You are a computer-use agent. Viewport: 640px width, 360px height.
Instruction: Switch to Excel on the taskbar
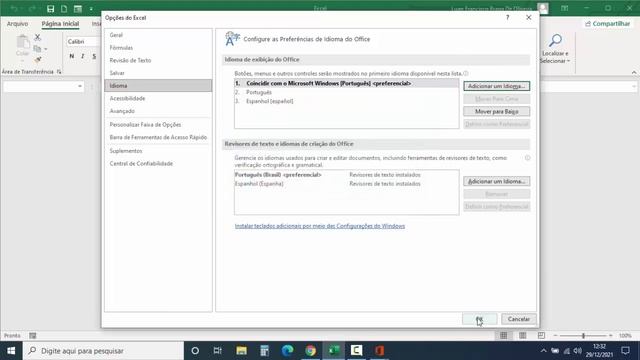click(x=334, y=351)
